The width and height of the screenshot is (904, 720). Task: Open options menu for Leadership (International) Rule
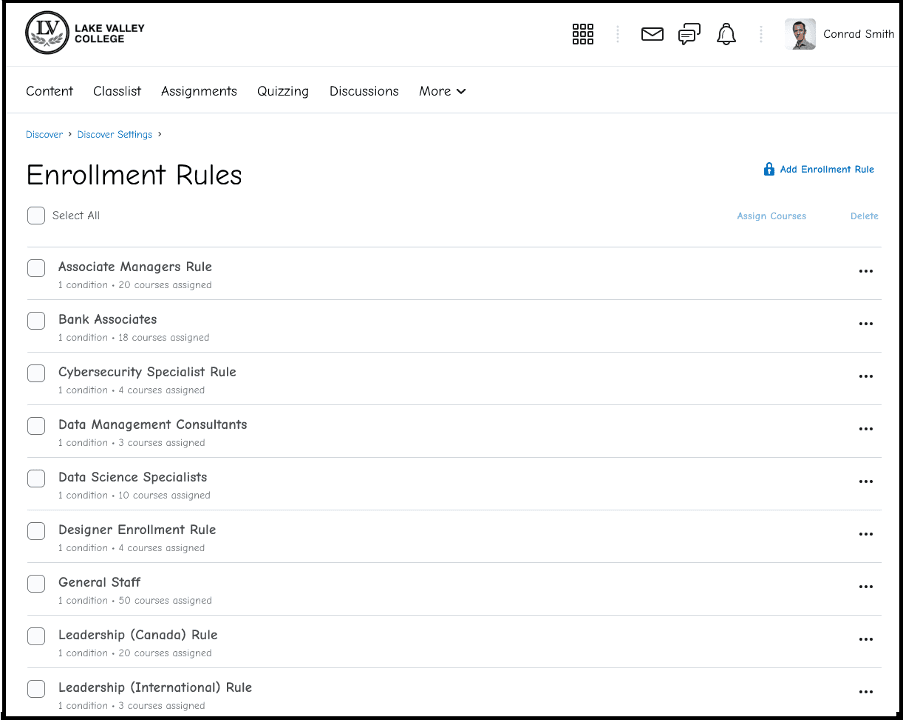pos(866,692)
